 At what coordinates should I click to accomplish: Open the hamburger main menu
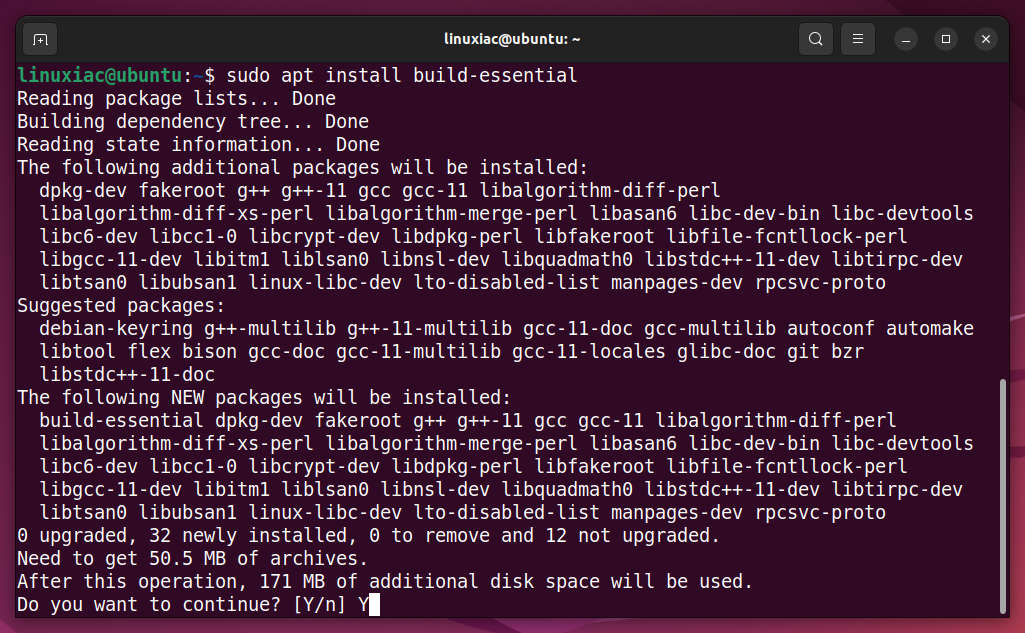[858, 39]
